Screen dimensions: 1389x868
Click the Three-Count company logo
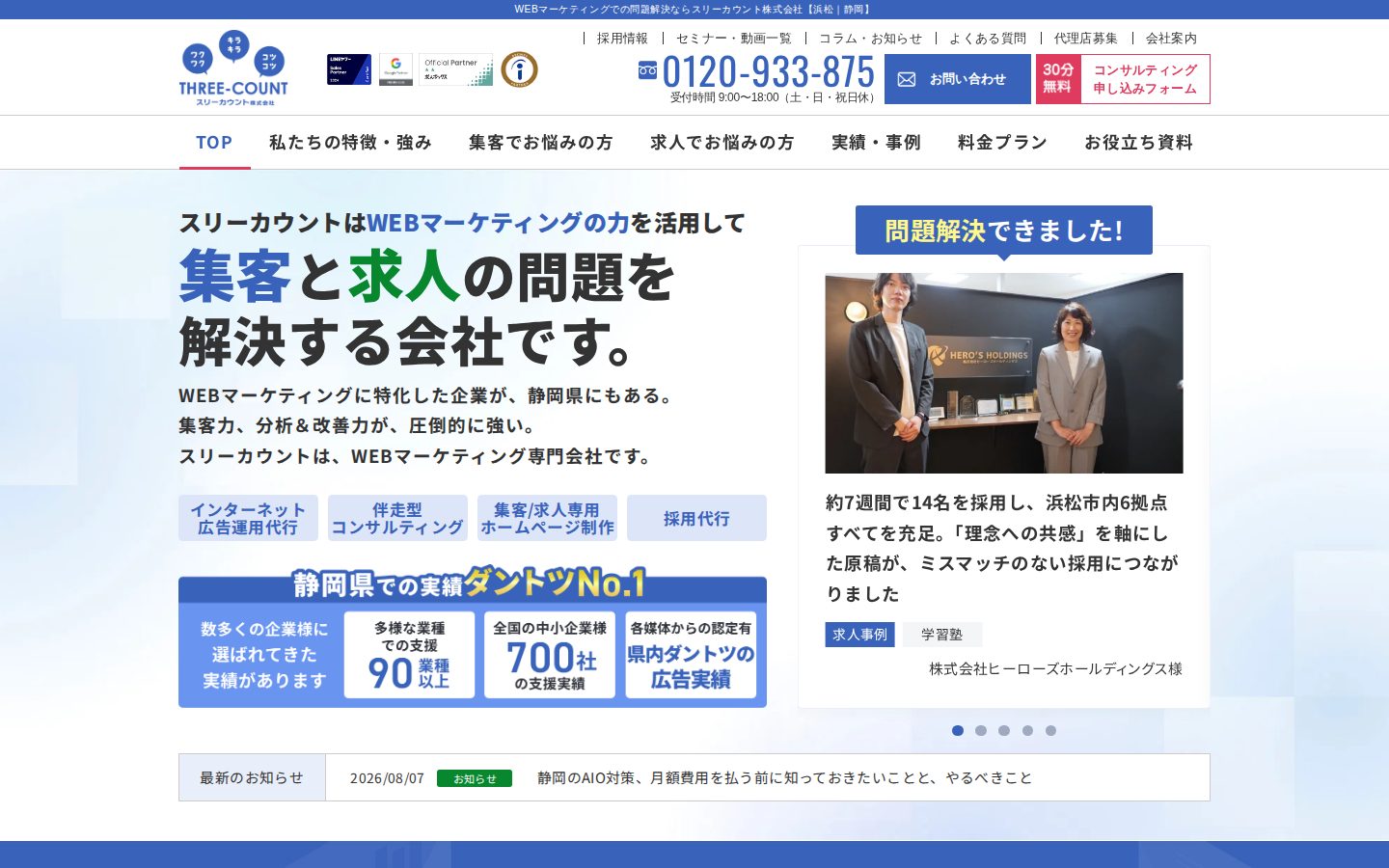point(233,68)
